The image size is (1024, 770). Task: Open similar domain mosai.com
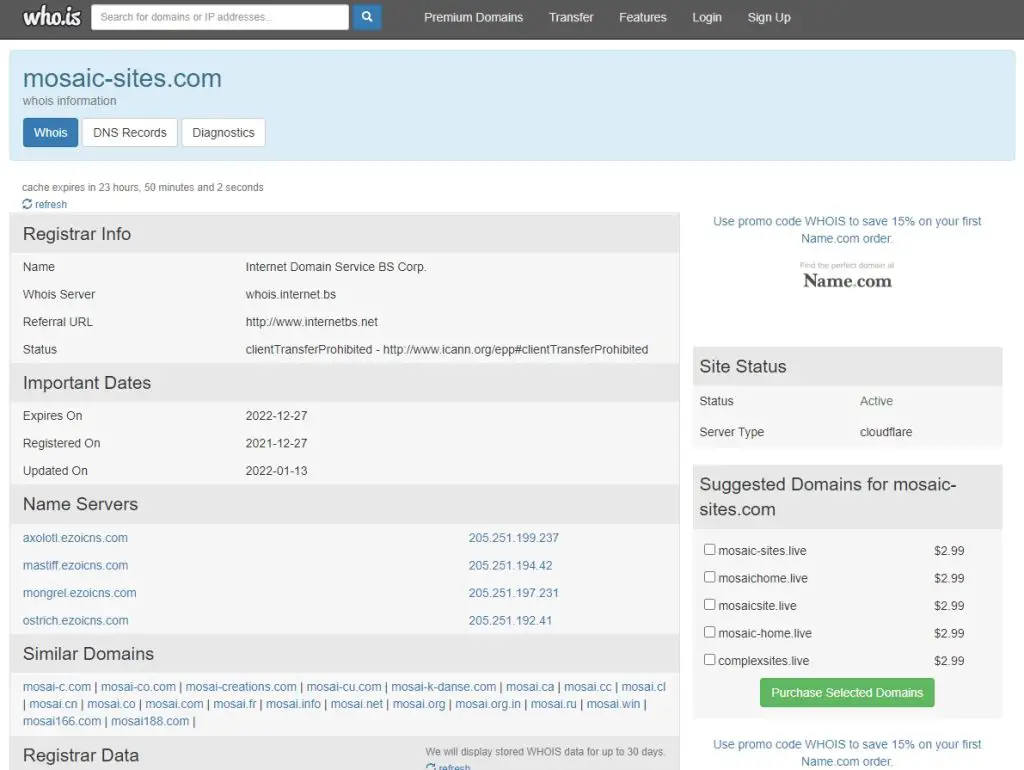pos(174,703)
